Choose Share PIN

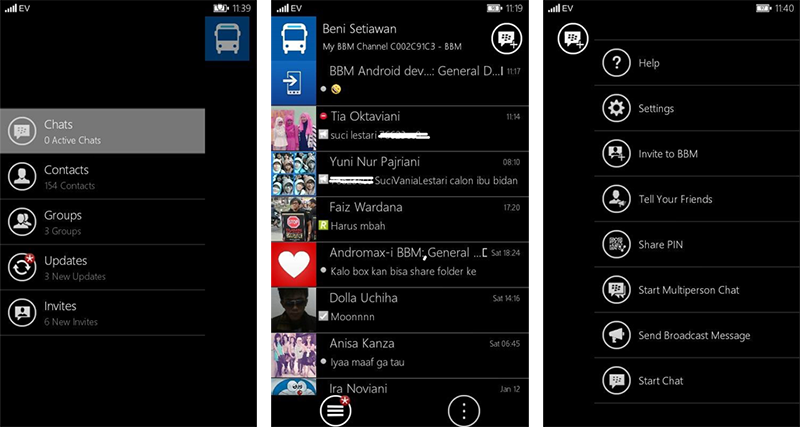(x=697, y=244)
